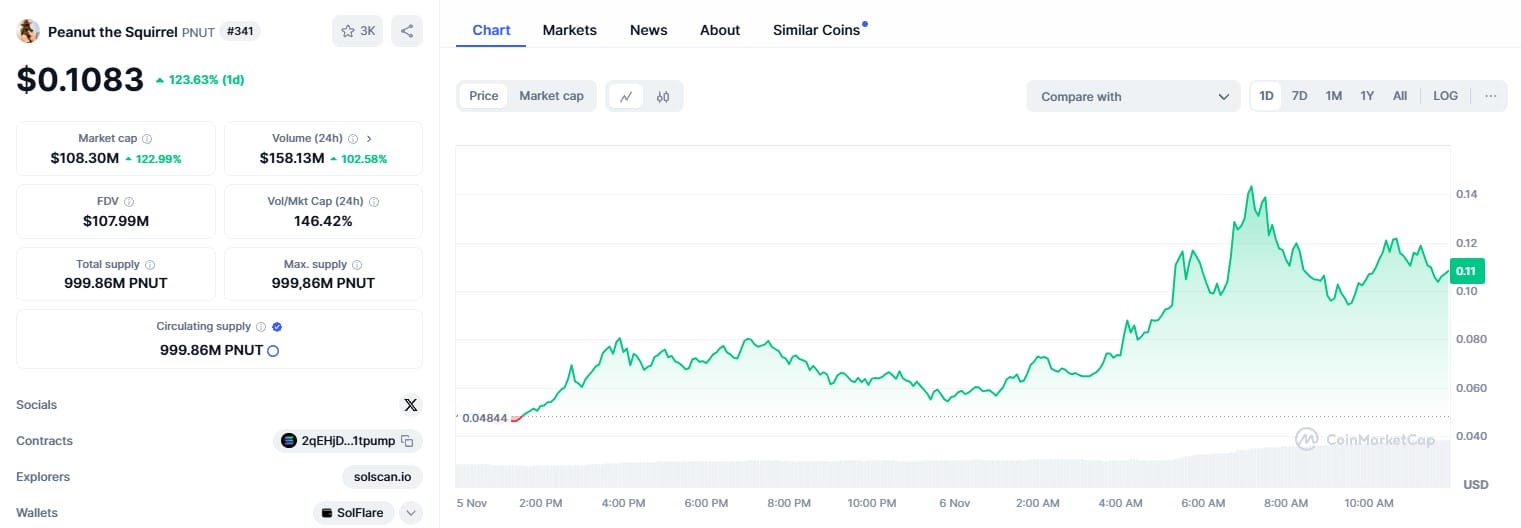Click the share icon button
Image resolution: width=1521 pixels, height=528 pixels.
tap(407, 31)
